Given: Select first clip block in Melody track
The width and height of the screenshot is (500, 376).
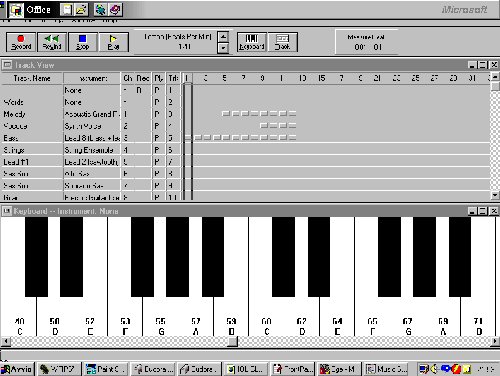Looking at the screenshot, I should pyautogui.click(x=226, y=114).
